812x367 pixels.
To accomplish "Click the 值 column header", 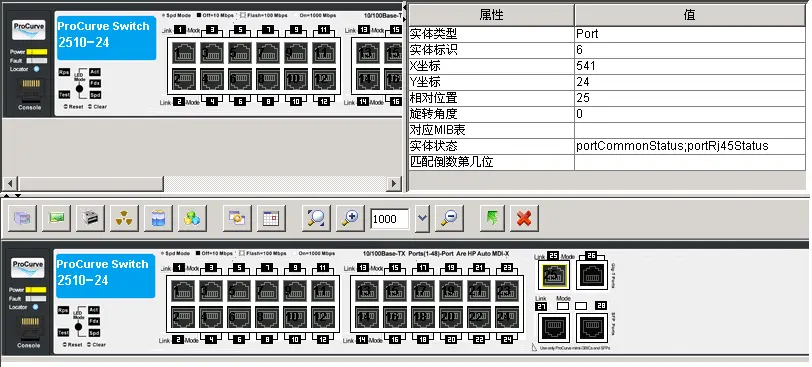I will pos(690,15).
